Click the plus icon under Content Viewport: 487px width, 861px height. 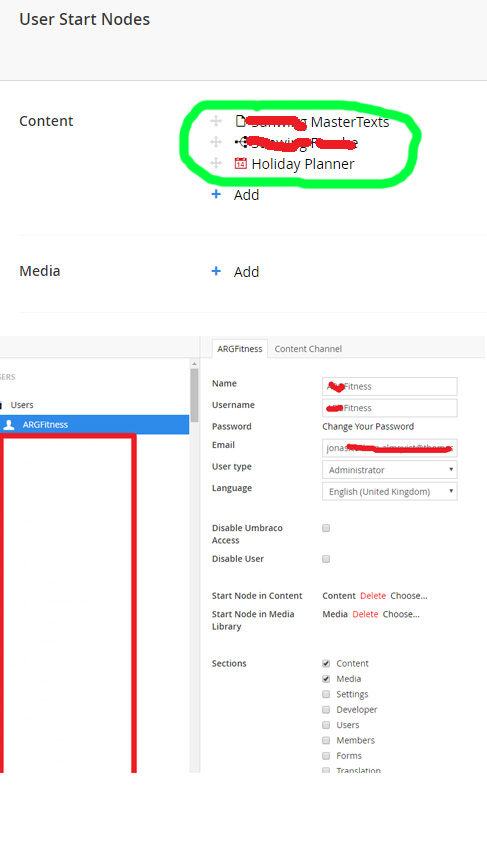216,194
